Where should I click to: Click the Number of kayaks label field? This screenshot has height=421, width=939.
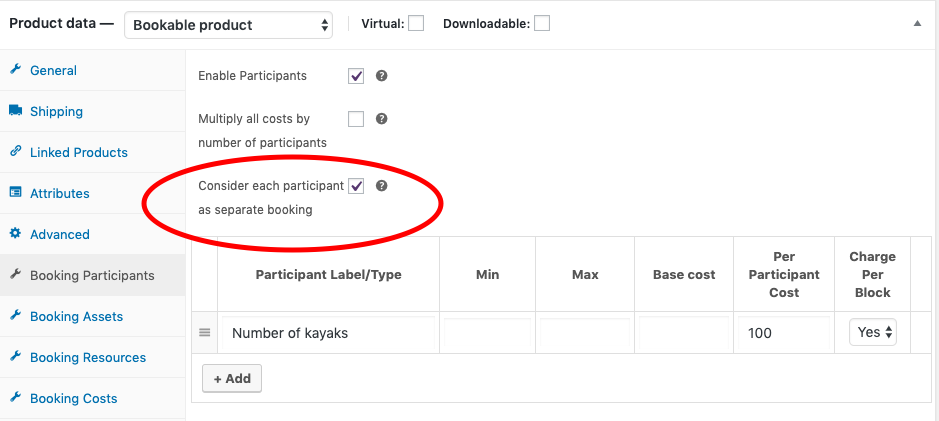tap(327, 333)
